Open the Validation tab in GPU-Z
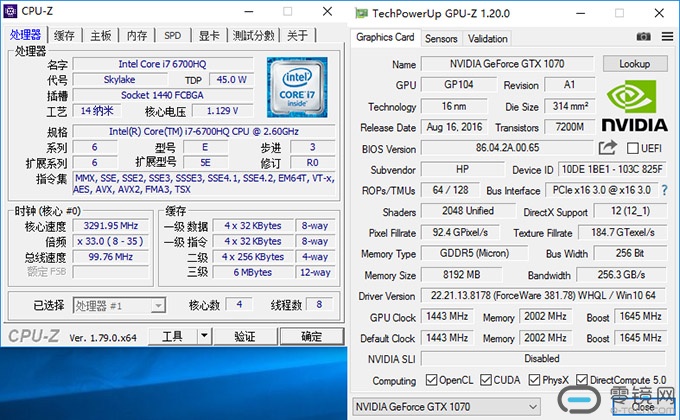The image size is (680, 420). pos(487,39)
